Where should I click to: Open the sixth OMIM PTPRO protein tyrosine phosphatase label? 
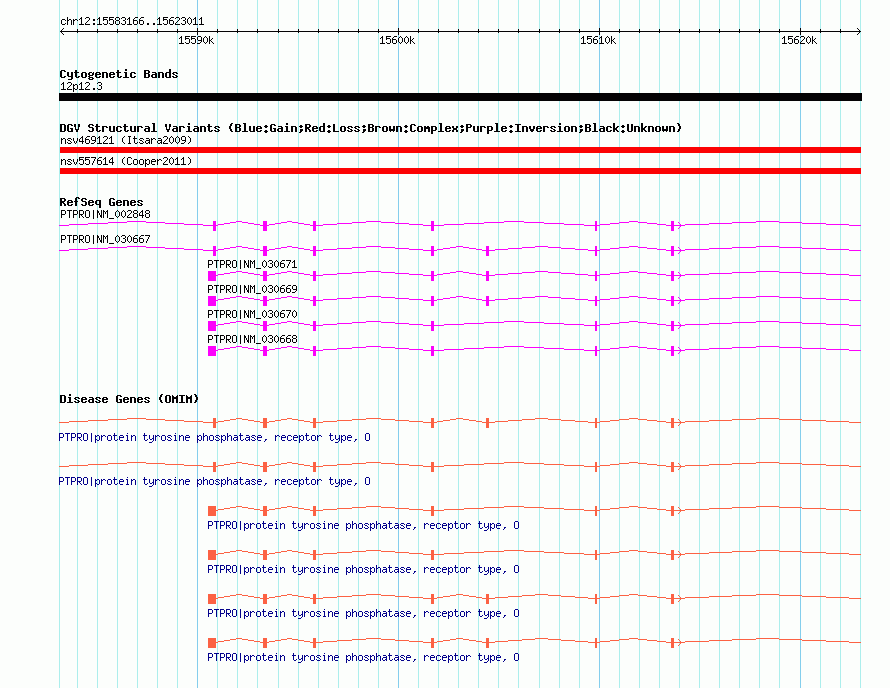point(363,657)
